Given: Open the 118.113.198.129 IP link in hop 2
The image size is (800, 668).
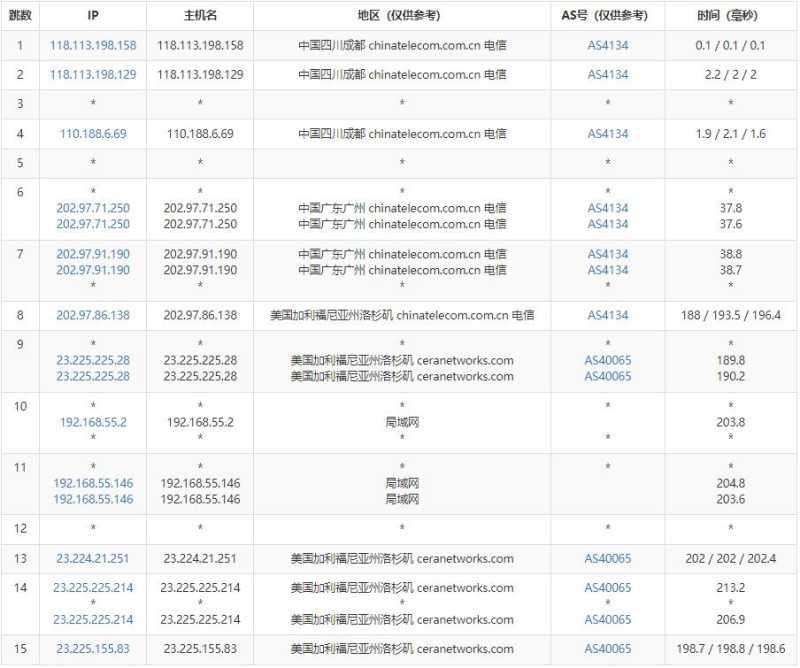Looking at the screenshot, I should (93, 75).
